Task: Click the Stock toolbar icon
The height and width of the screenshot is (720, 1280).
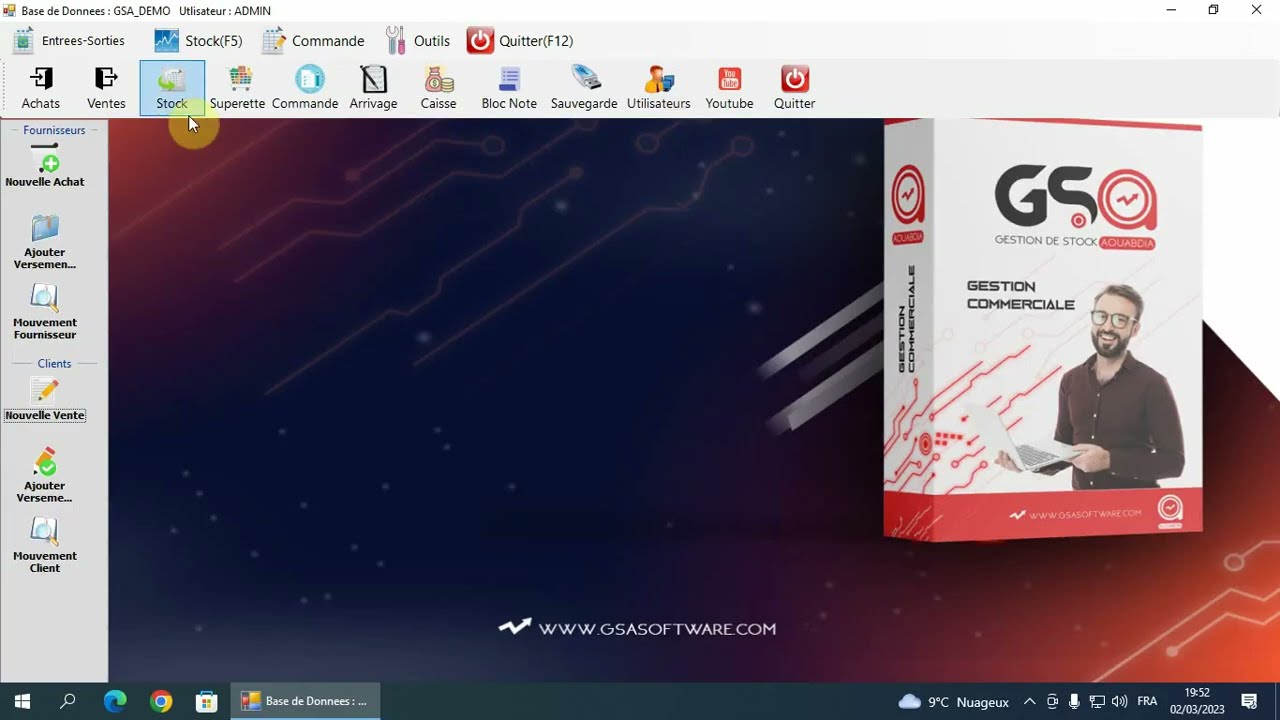Action: click(x=172, y=88)
